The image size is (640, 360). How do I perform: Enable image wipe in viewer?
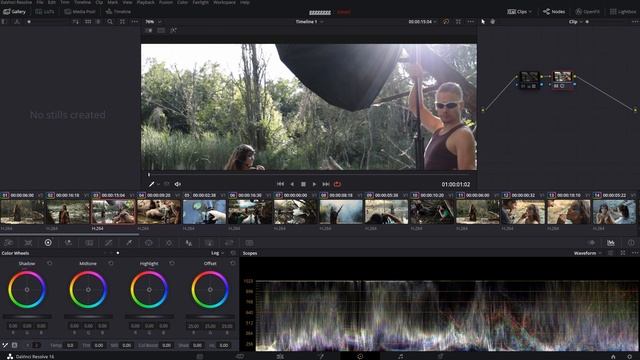click(x=149, y=30)
